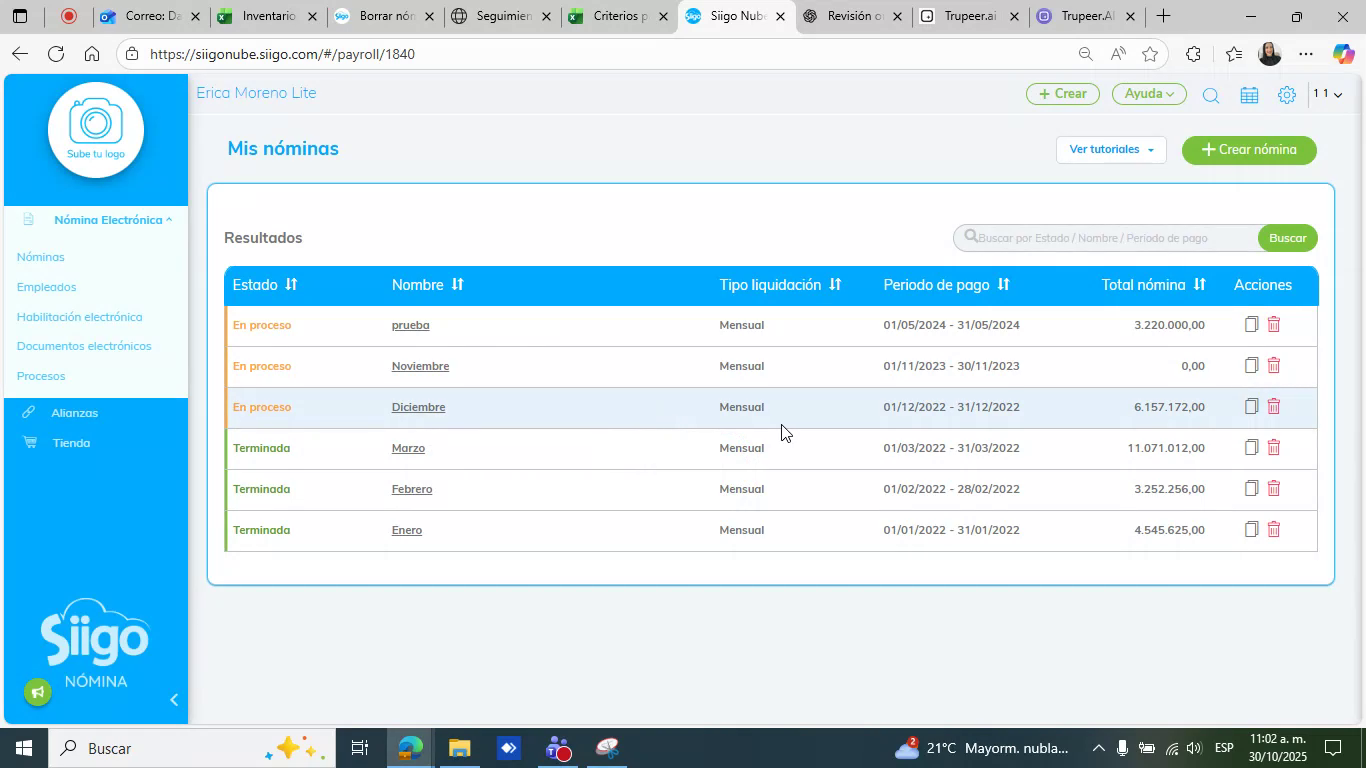This screenshot has width=1366, height=768.
Task: Copy the Marzo payroll
Action: [1251, 447]
